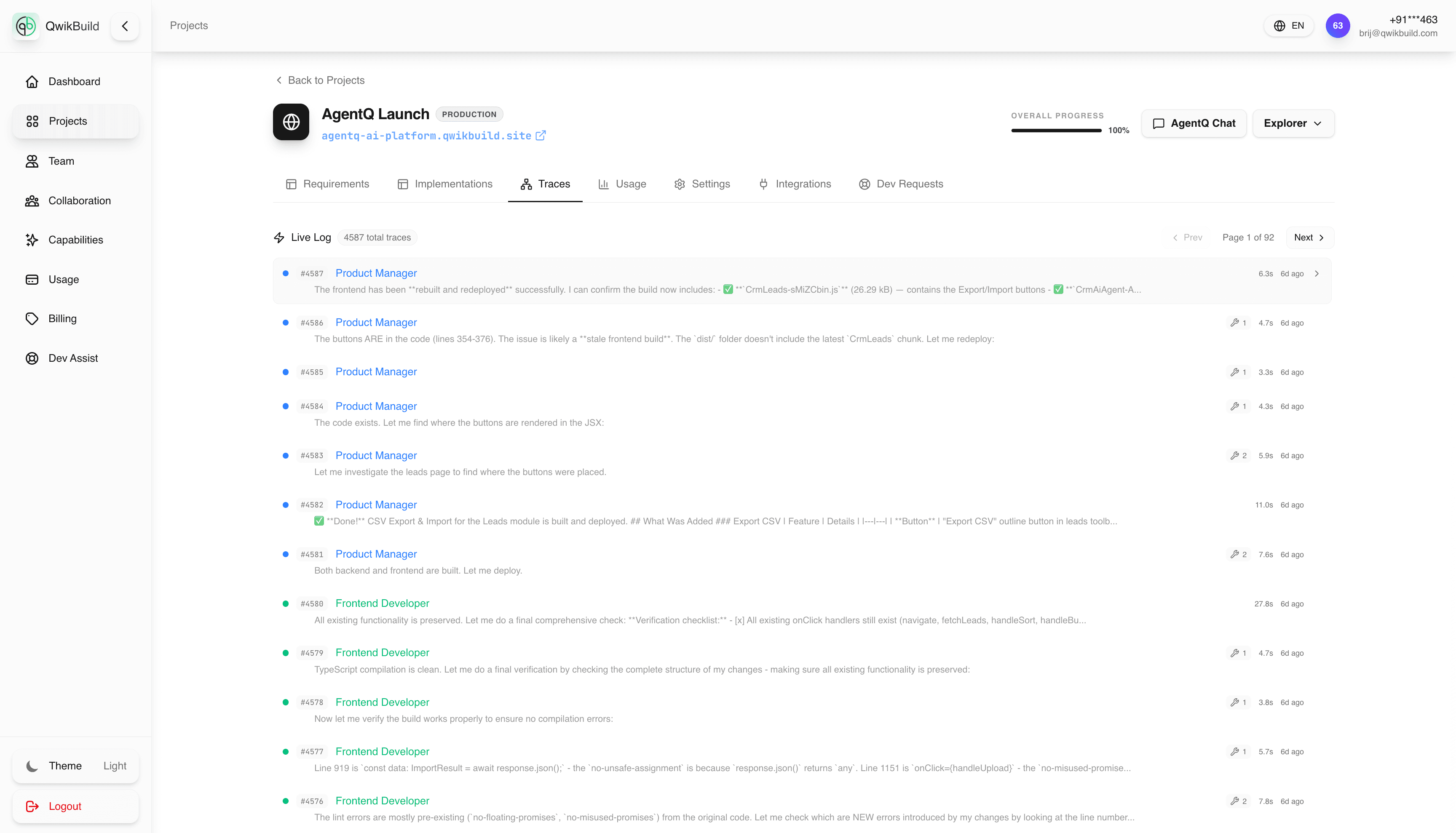The width and height of the screenshot is (1456, 833).
Task: Open Product Manager trace #4582
Action: point(803,513)
